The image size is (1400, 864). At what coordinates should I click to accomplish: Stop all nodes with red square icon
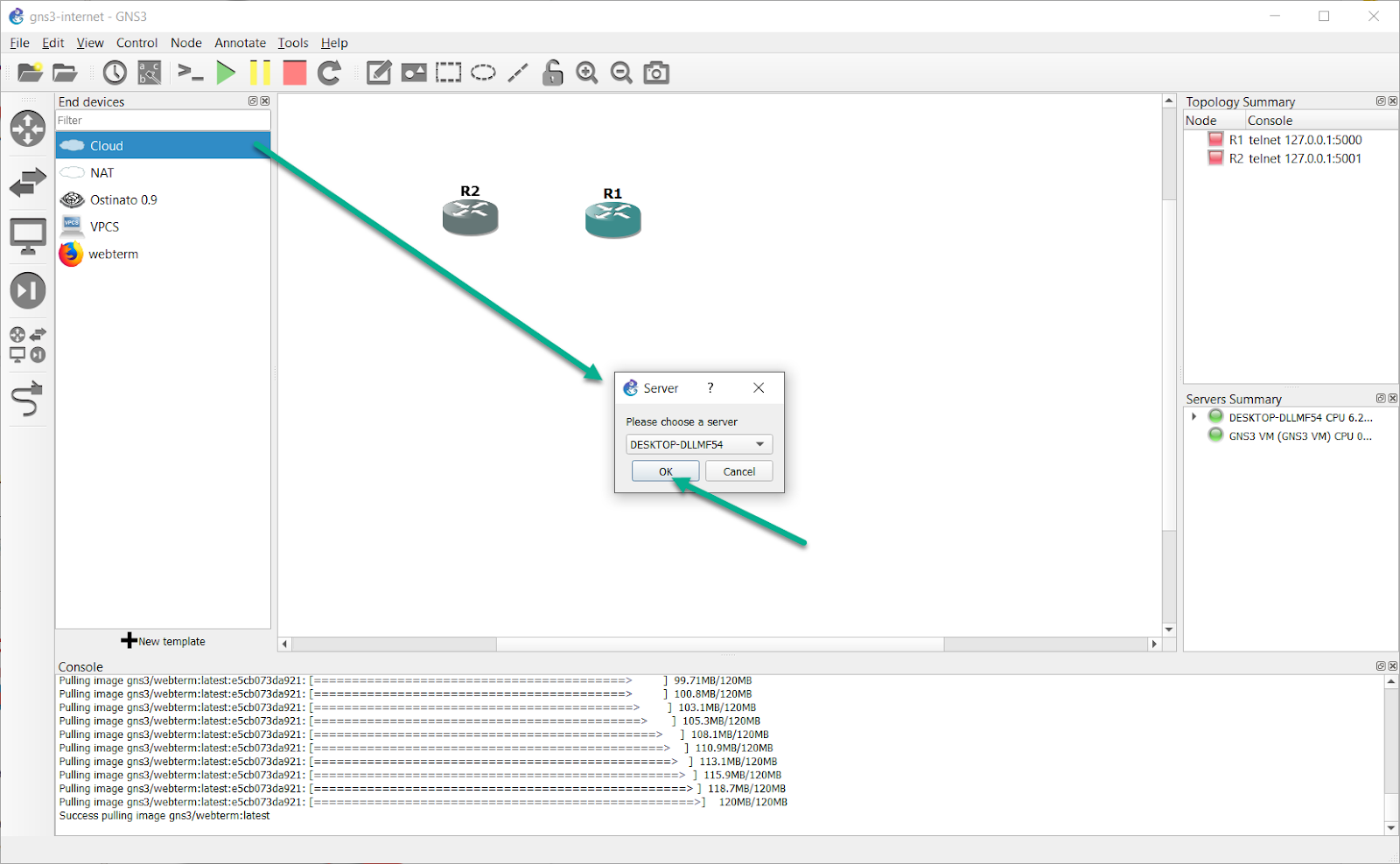tap(295, 73)
